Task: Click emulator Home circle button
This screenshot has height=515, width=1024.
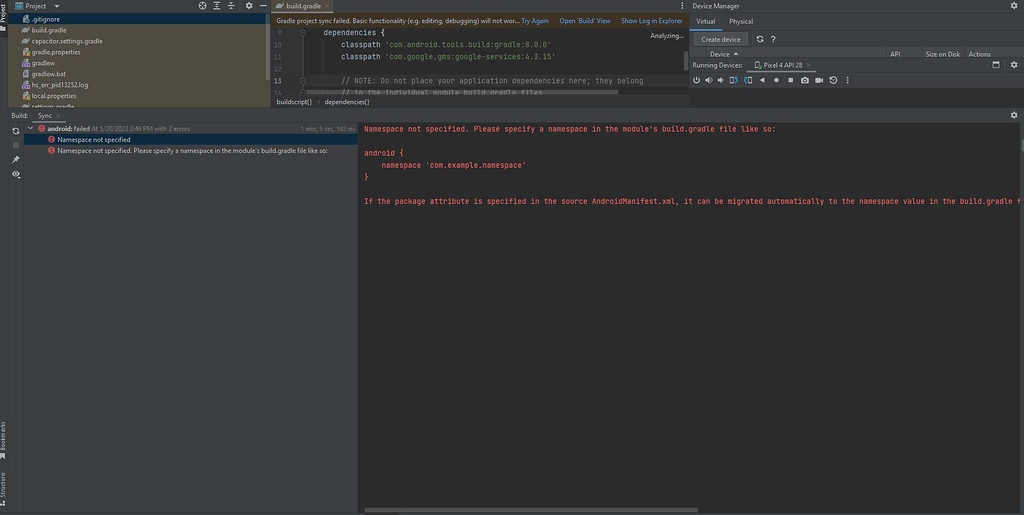Action: (776, 80)
